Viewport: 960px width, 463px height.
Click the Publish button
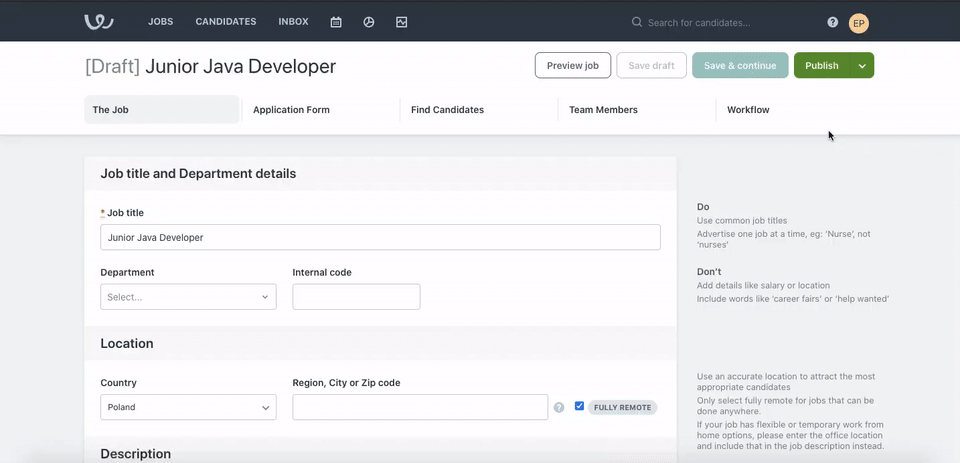(x=822, y=66)
